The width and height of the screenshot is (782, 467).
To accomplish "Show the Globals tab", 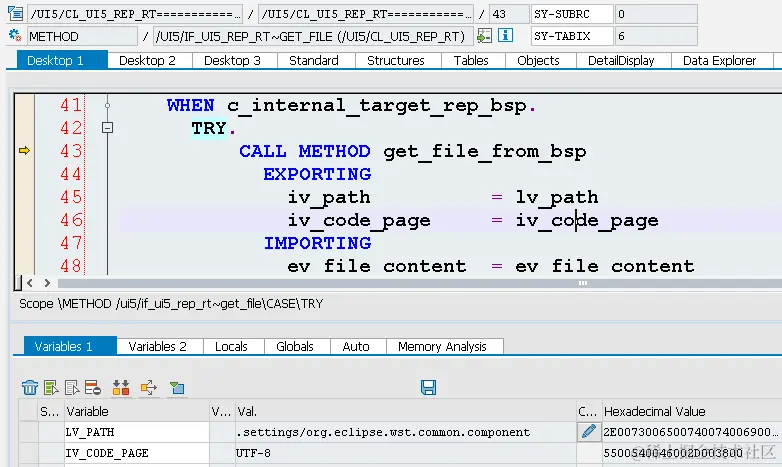I will (295, 346).
